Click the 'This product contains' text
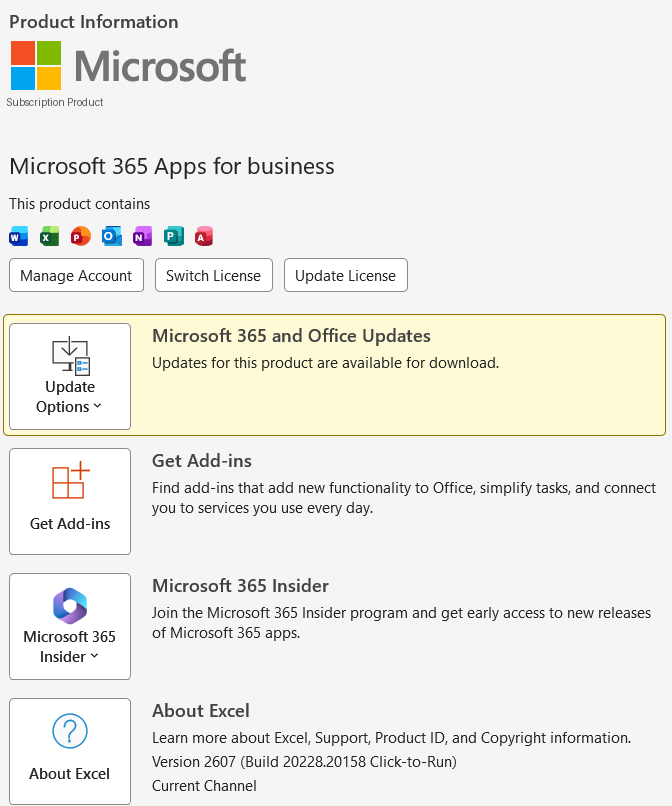 (80, 204)
